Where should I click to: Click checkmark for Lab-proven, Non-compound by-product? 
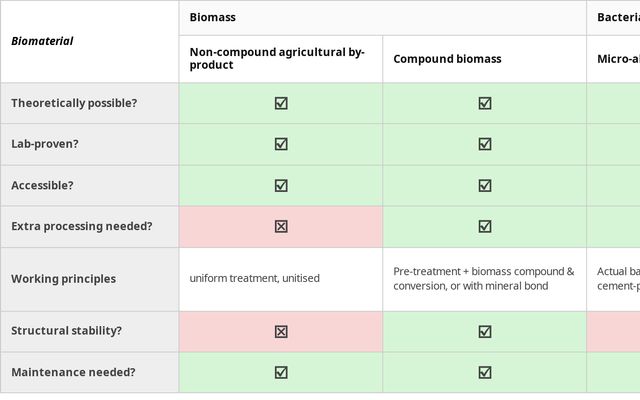point(281,144)
